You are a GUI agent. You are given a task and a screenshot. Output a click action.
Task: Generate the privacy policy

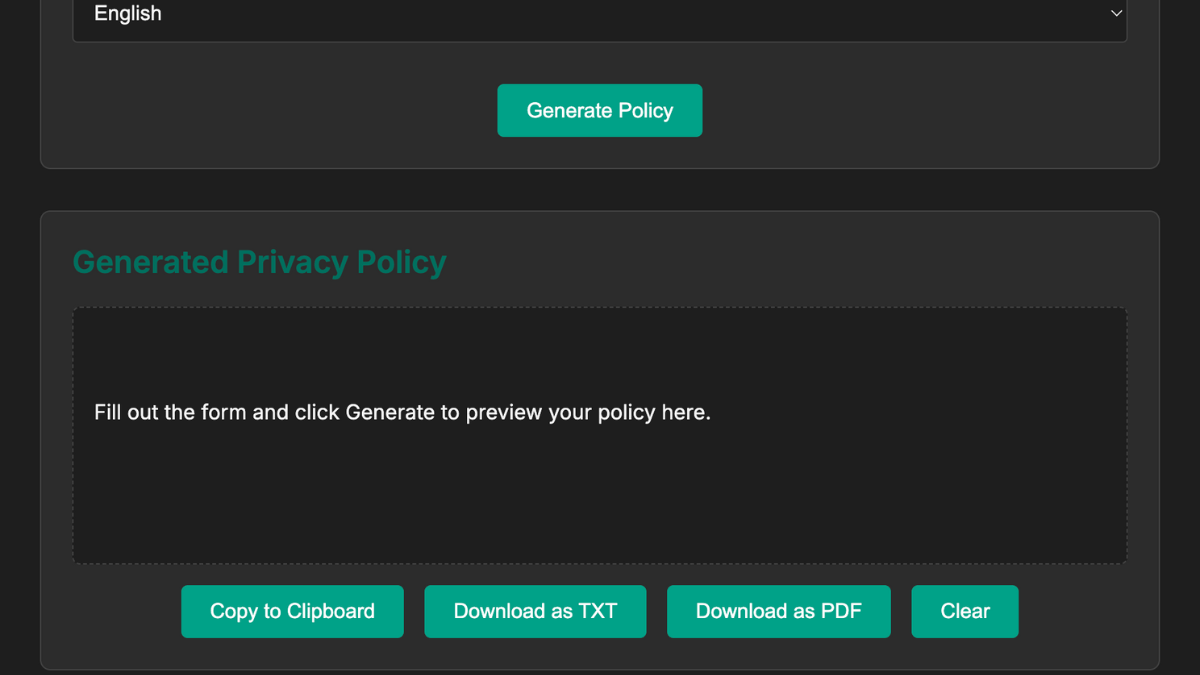coord(599,110)
